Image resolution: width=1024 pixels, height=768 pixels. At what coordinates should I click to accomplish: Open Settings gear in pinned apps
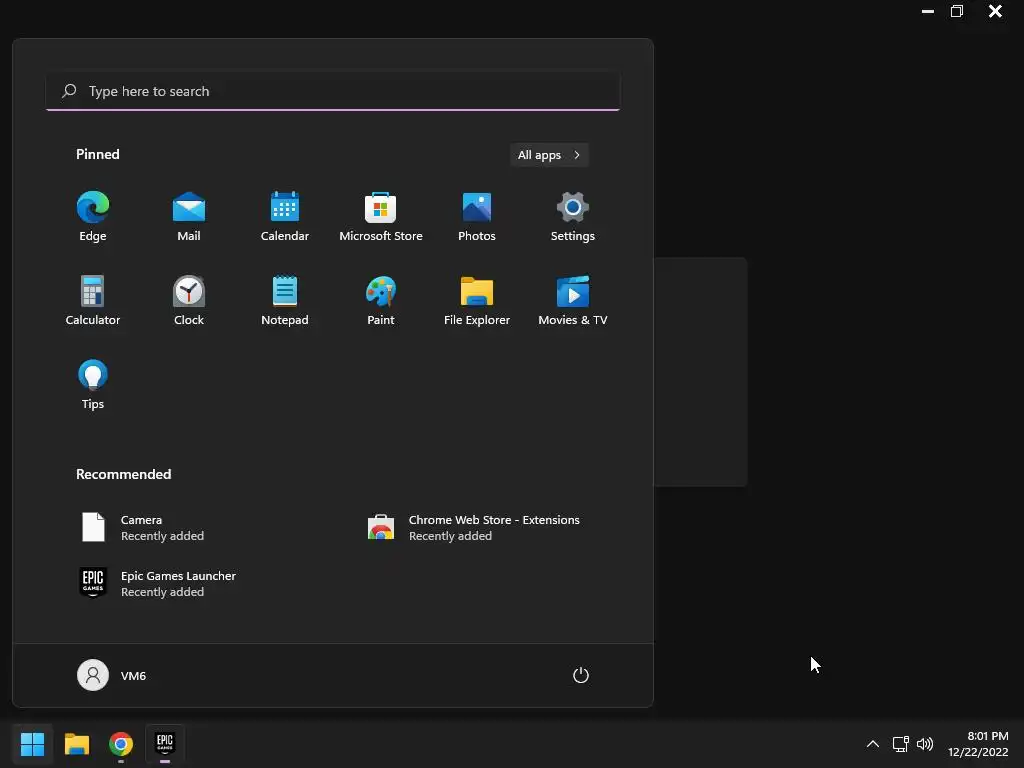coord(573,217)
